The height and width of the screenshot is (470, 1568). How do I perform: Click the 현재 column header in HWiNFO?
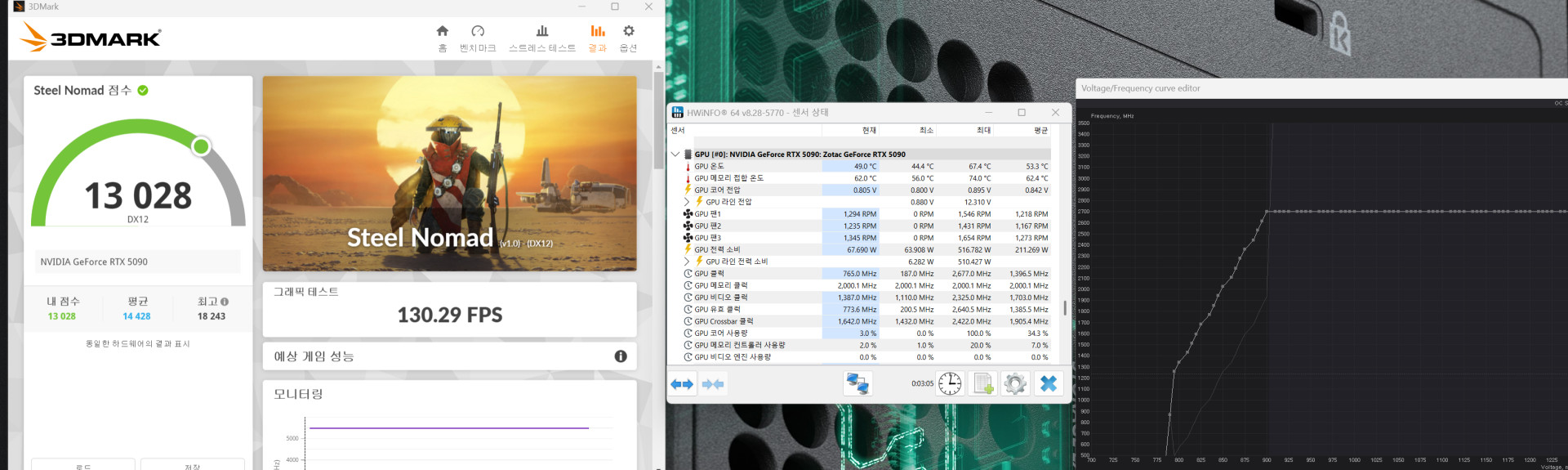coord(868,130)
